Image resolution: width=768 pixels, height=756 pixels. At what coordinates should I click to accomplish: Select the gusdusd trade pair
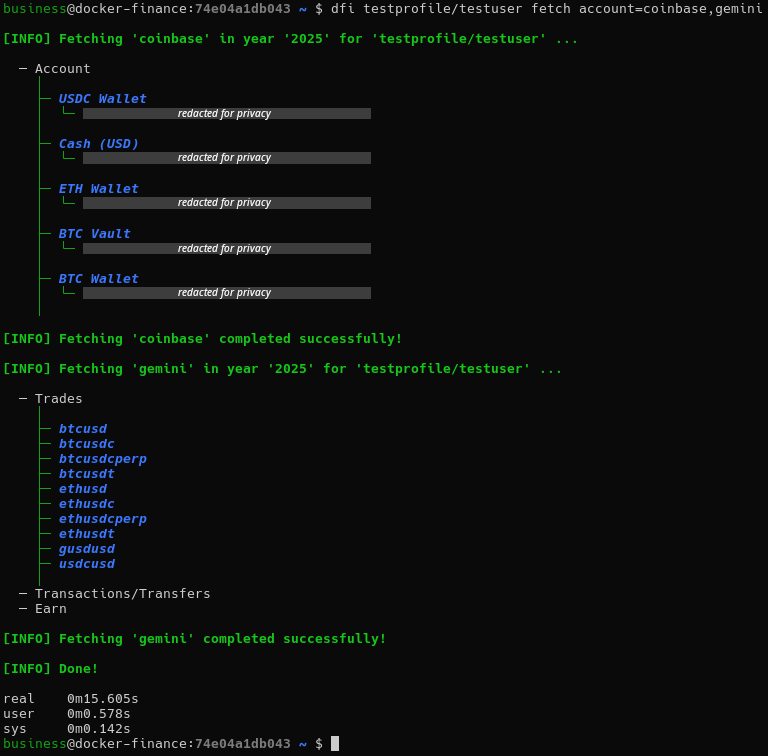coord(86,549)
